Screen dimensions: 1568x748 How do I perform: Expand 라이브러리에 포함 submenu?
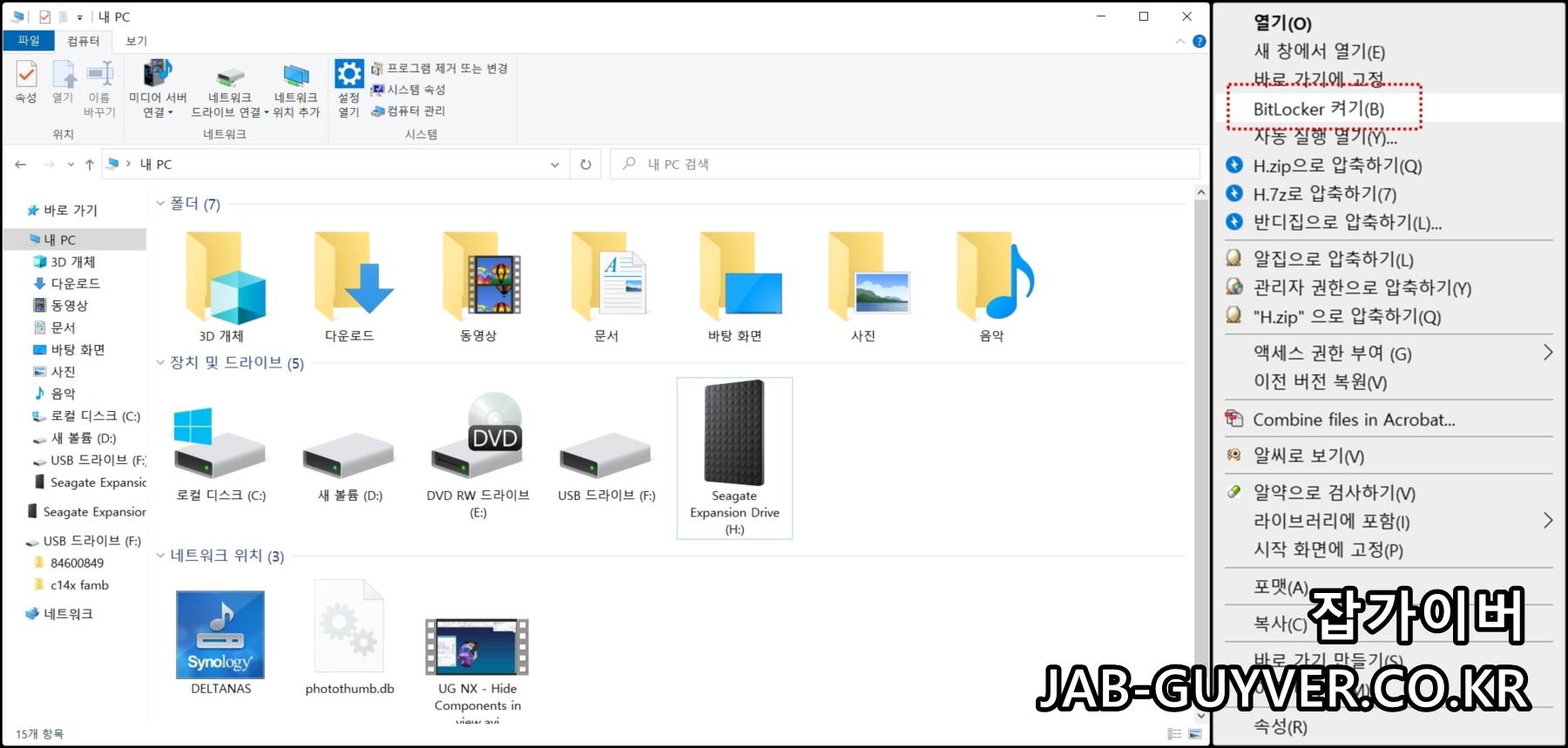(1547, 521)
